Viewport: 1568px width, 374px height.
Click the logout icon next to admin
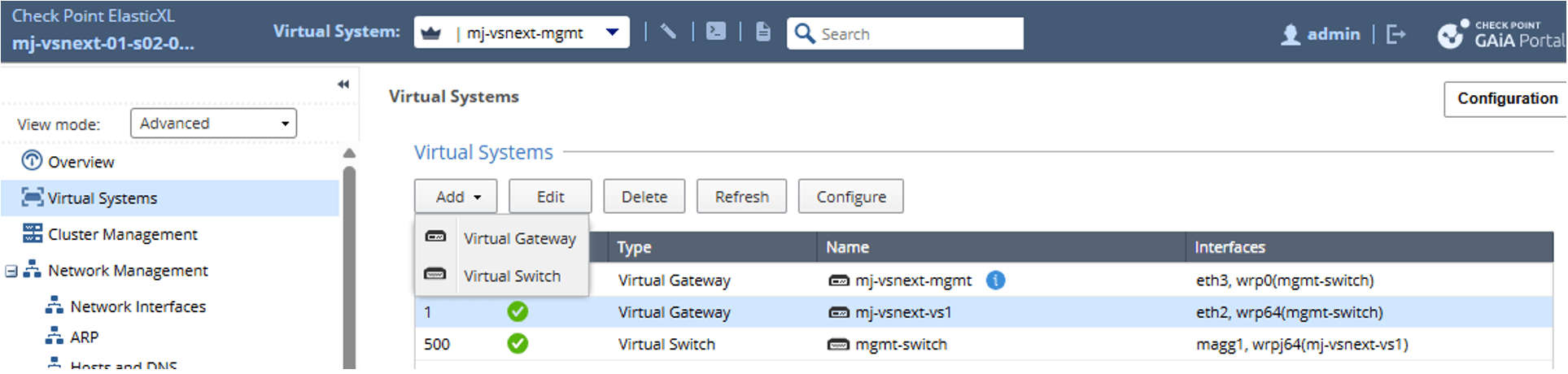coord(1395,34)
